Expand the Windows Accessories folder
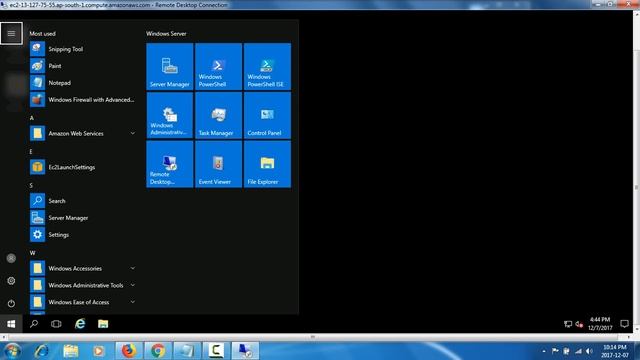This screenshot has height=360, width=640. [x=83, y=268]
